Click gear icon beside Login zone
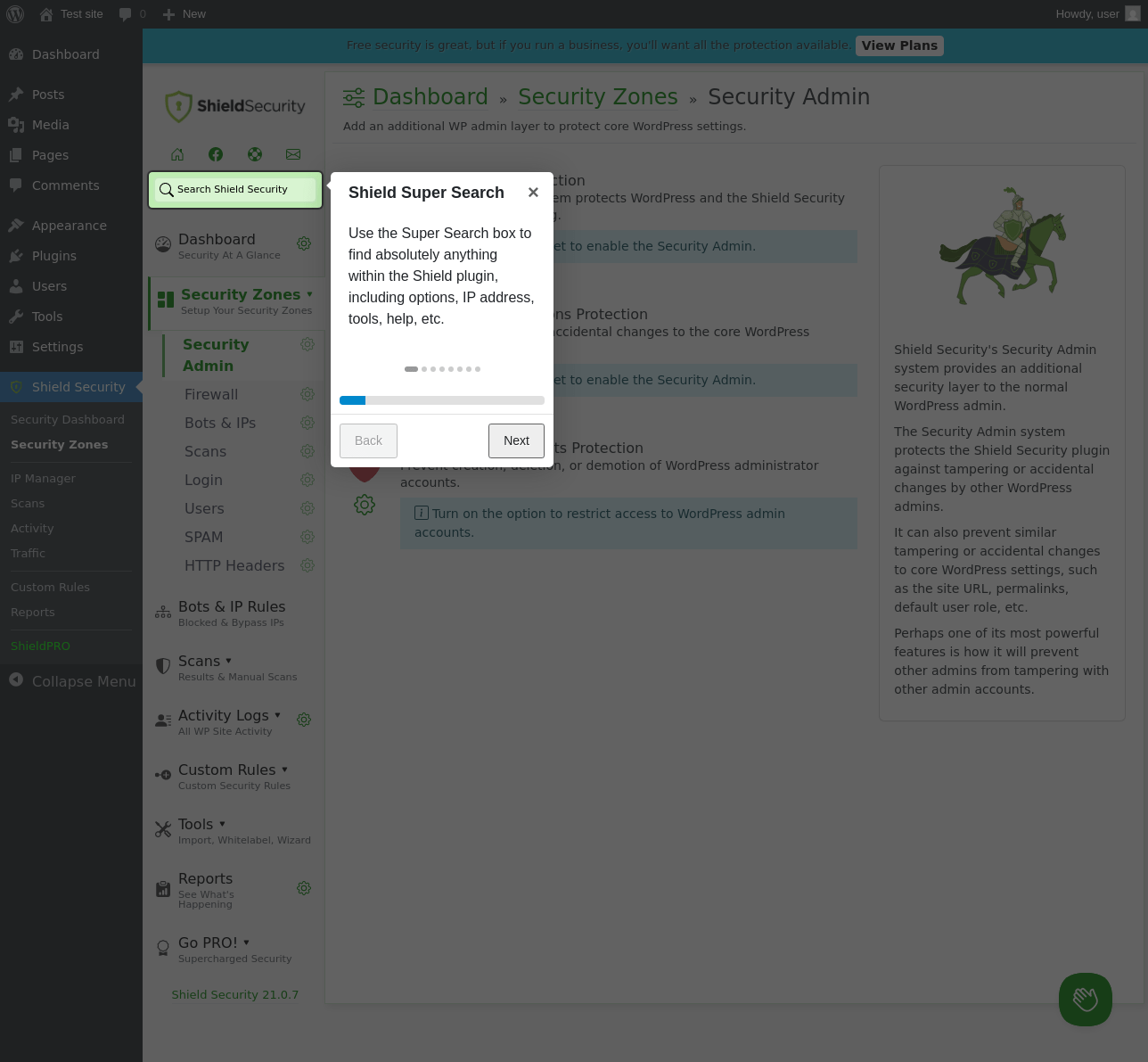Image resolution: width=1148 pixels, height=1062 pixels. click(x=307, y=480)
